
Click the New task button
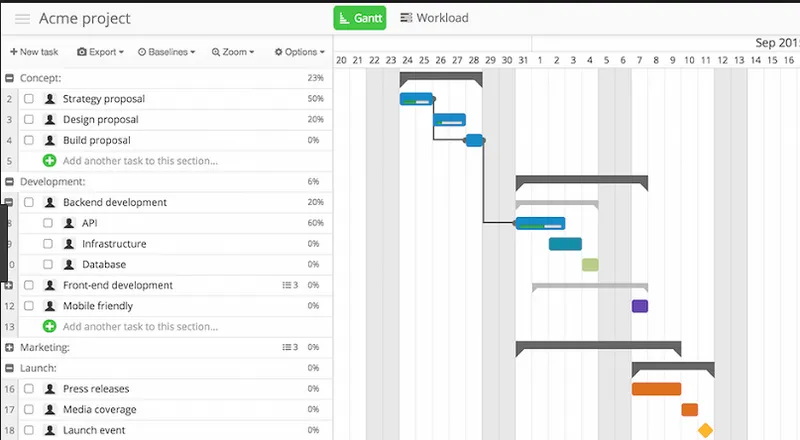pyautogui.click(x=34, y=52)
